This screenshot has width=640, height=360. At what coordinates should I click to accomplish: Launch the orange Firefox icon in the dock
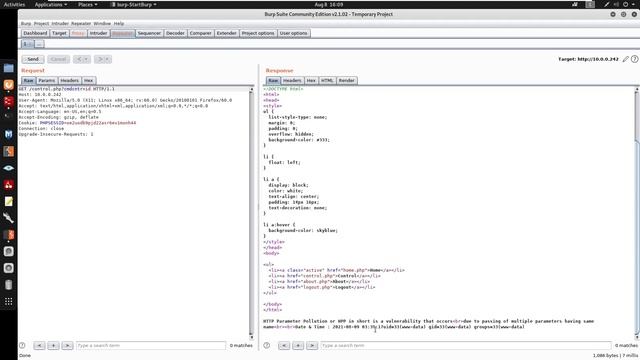click(9, 84)
